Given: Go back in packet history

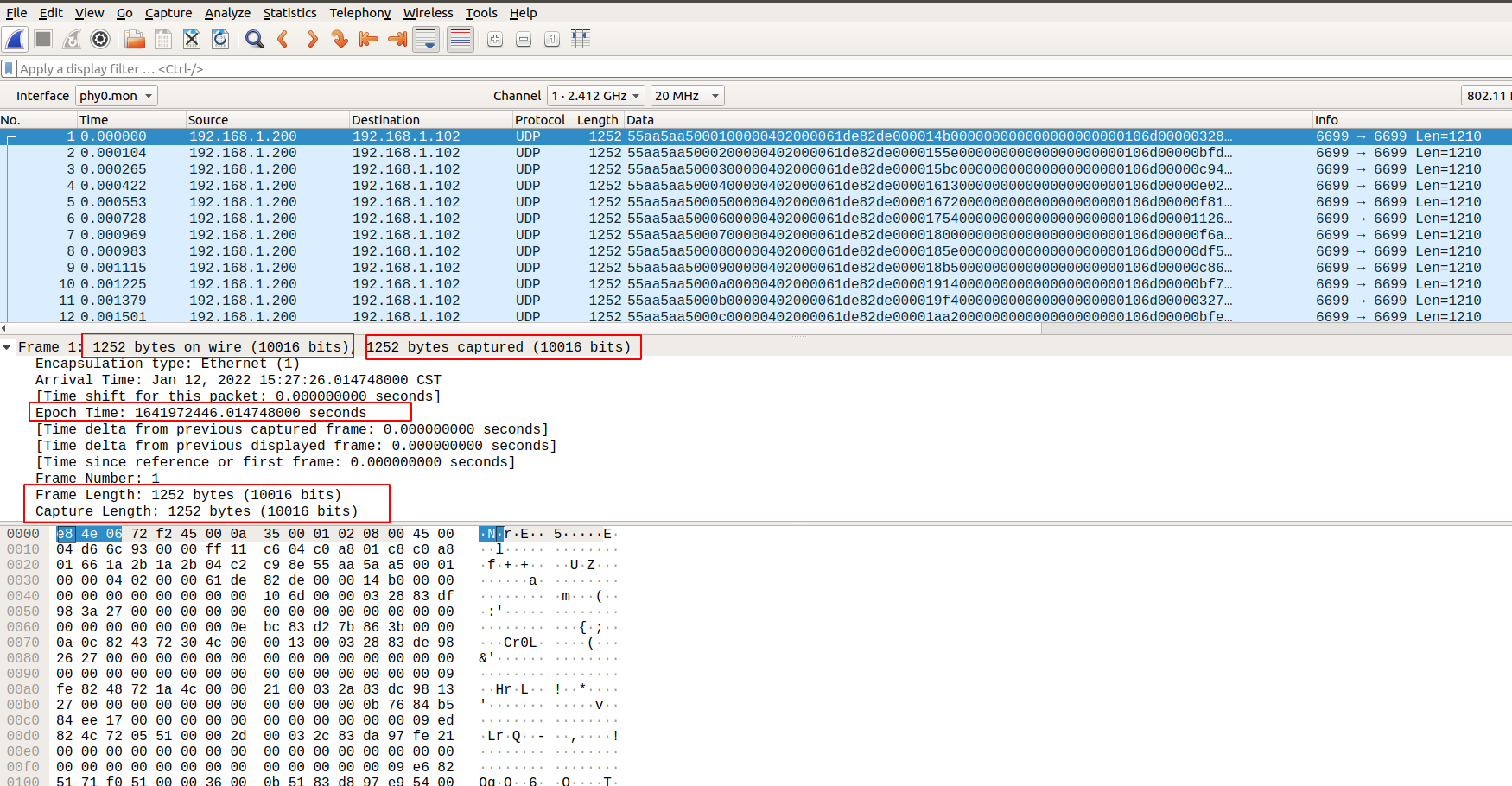Looking at the screenshot, I should pos(283,39).
